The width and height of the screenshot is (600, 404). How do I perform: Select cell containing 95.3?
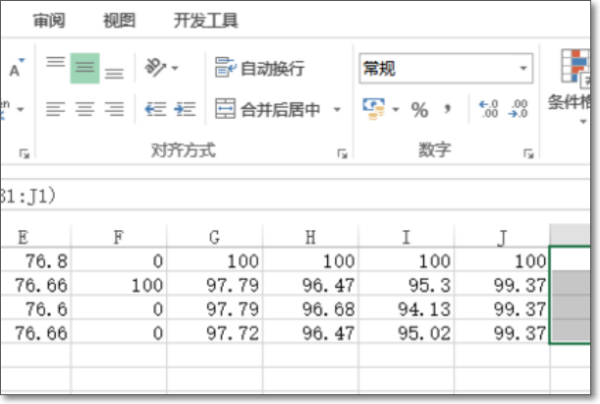(x=406, y=285)
